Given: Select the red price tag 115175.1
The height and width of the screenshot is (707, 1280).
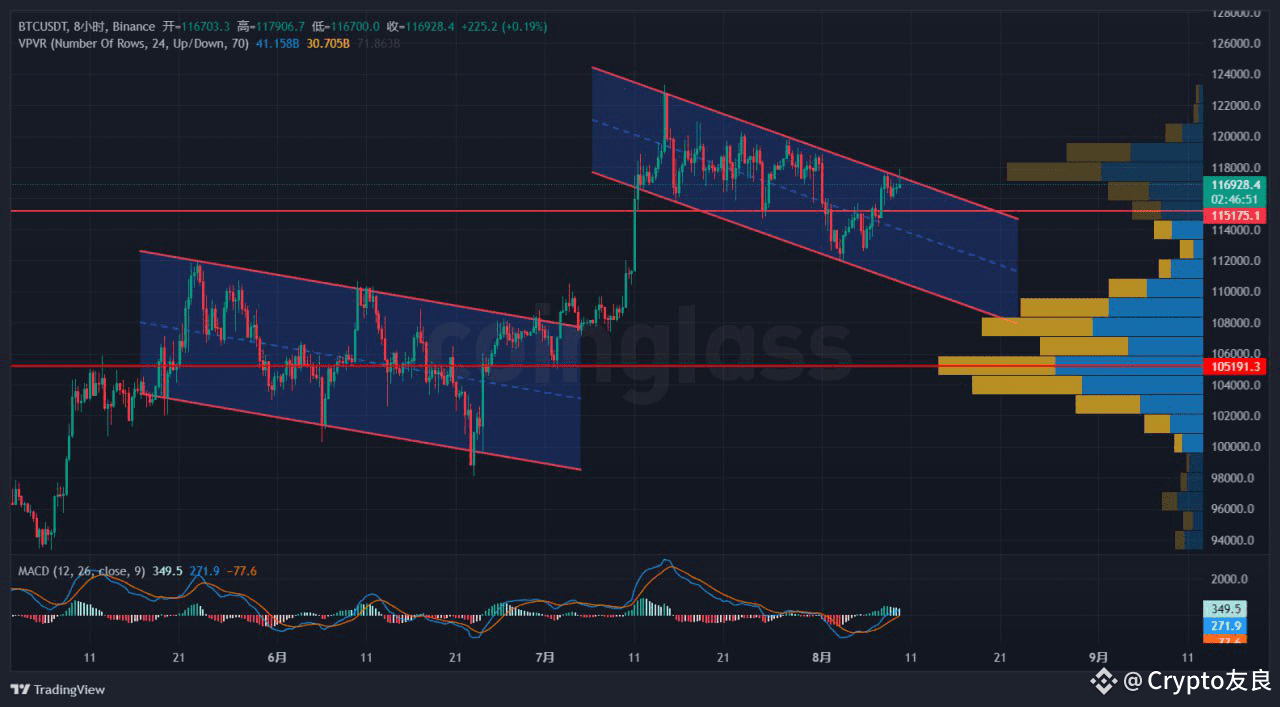Looking at the screenshot, I should coord(1236,214).
